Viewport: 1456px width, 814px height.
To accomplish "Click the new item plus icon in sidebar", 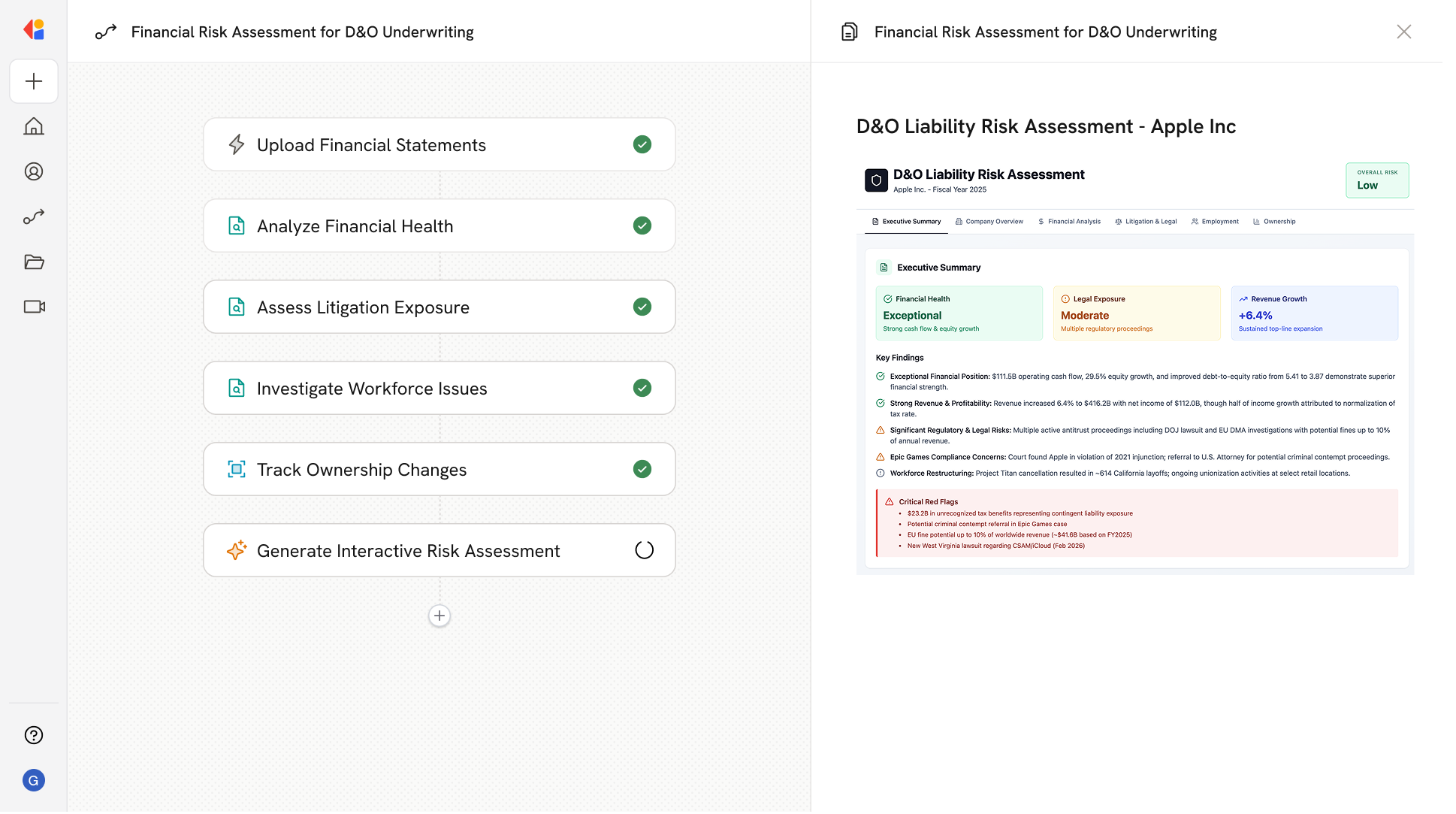I will (34, 81).
